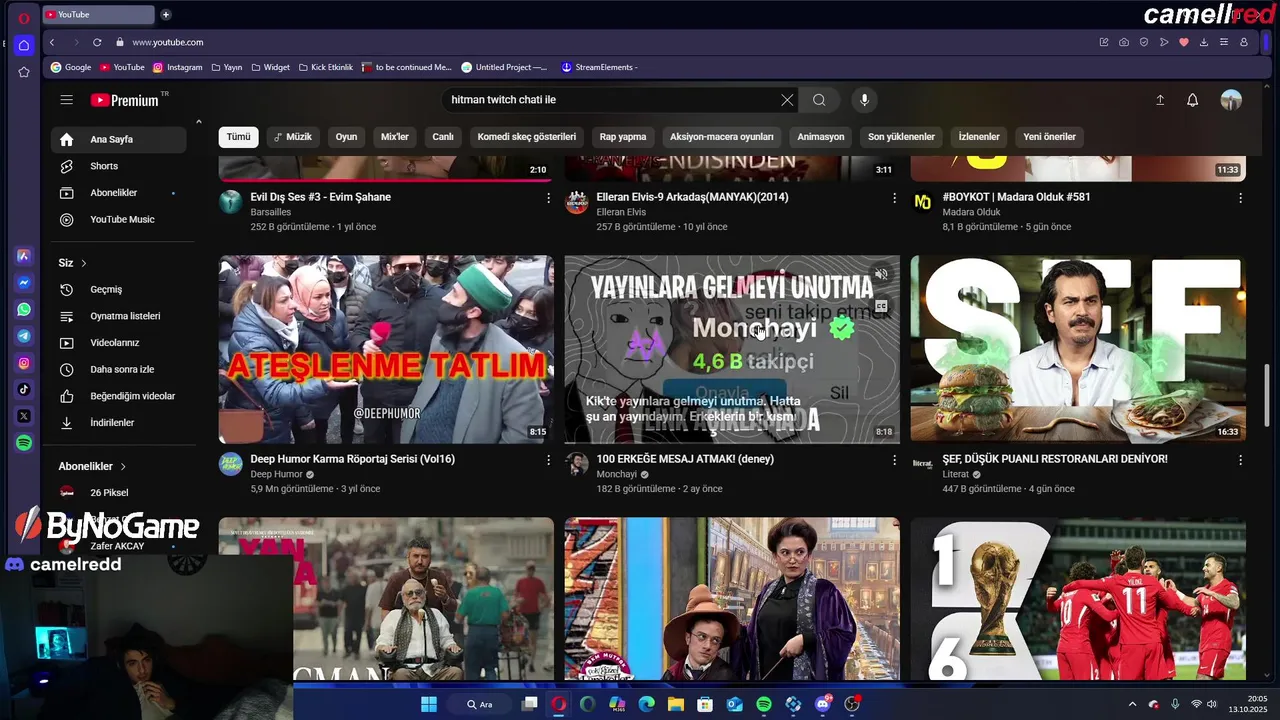Open Spotify in the Opera sidebar
Image resolution: width=1280 pixels, height=720 pixels.
(24, 442)
